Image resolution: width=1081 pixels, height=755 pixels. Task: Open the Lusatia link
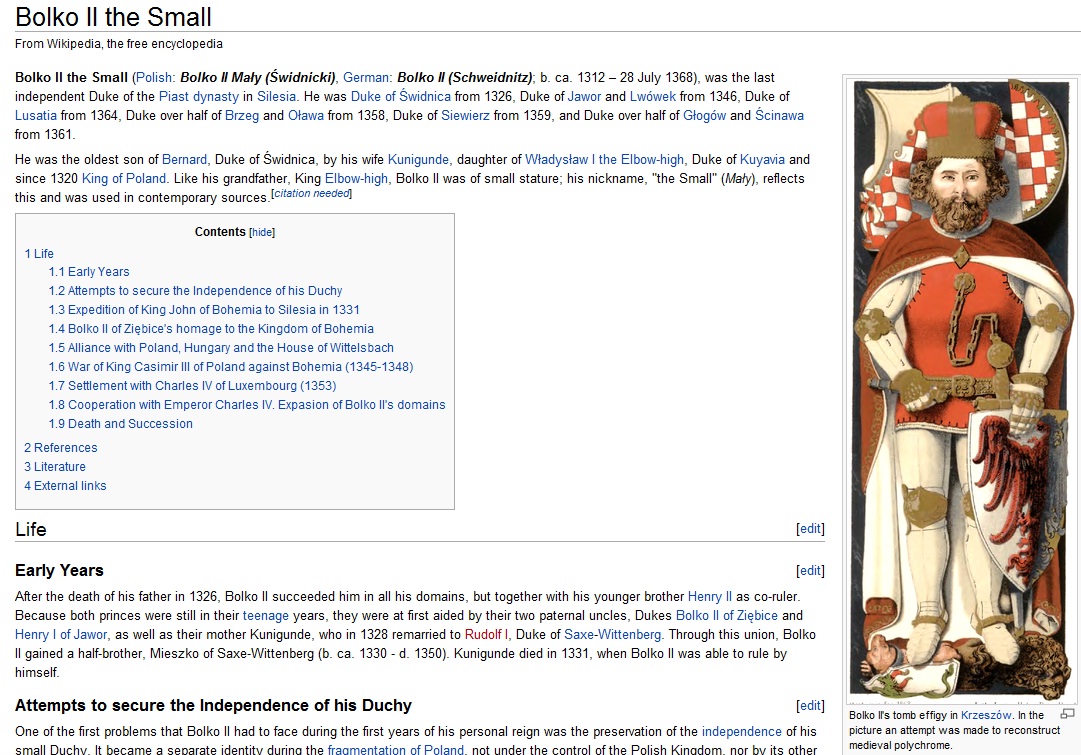pos(36,116)
